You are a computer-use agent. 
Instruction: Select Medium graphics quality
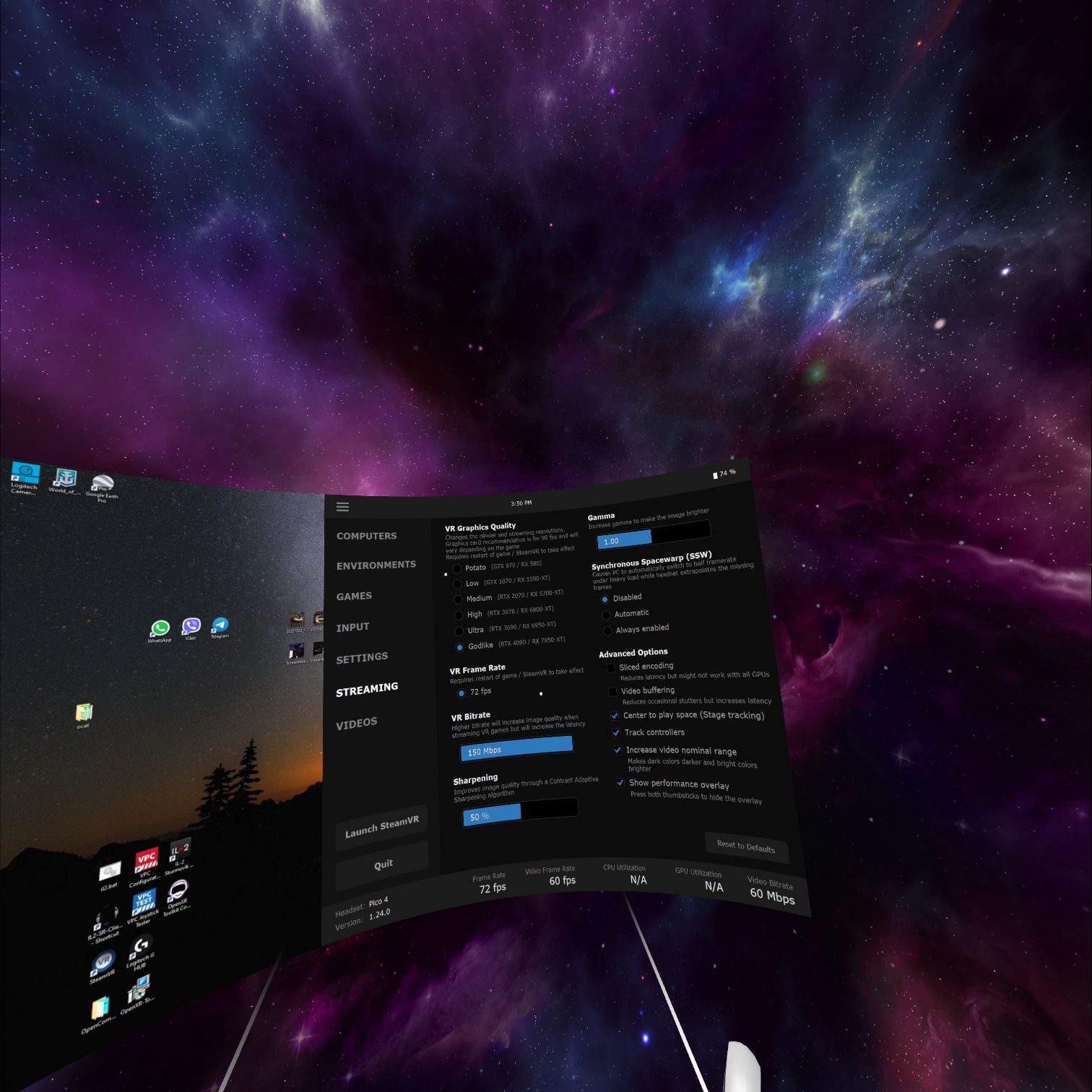[458, 599]
